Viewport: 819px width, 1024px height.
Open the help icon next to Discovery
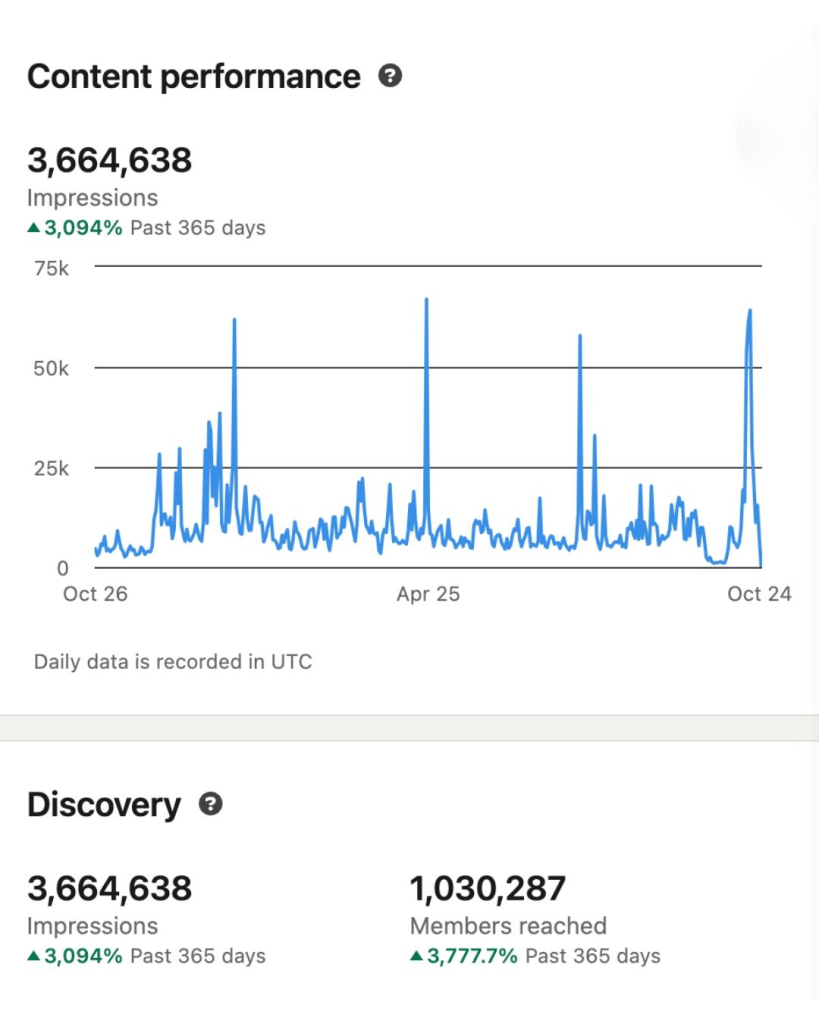click(210, 804)
